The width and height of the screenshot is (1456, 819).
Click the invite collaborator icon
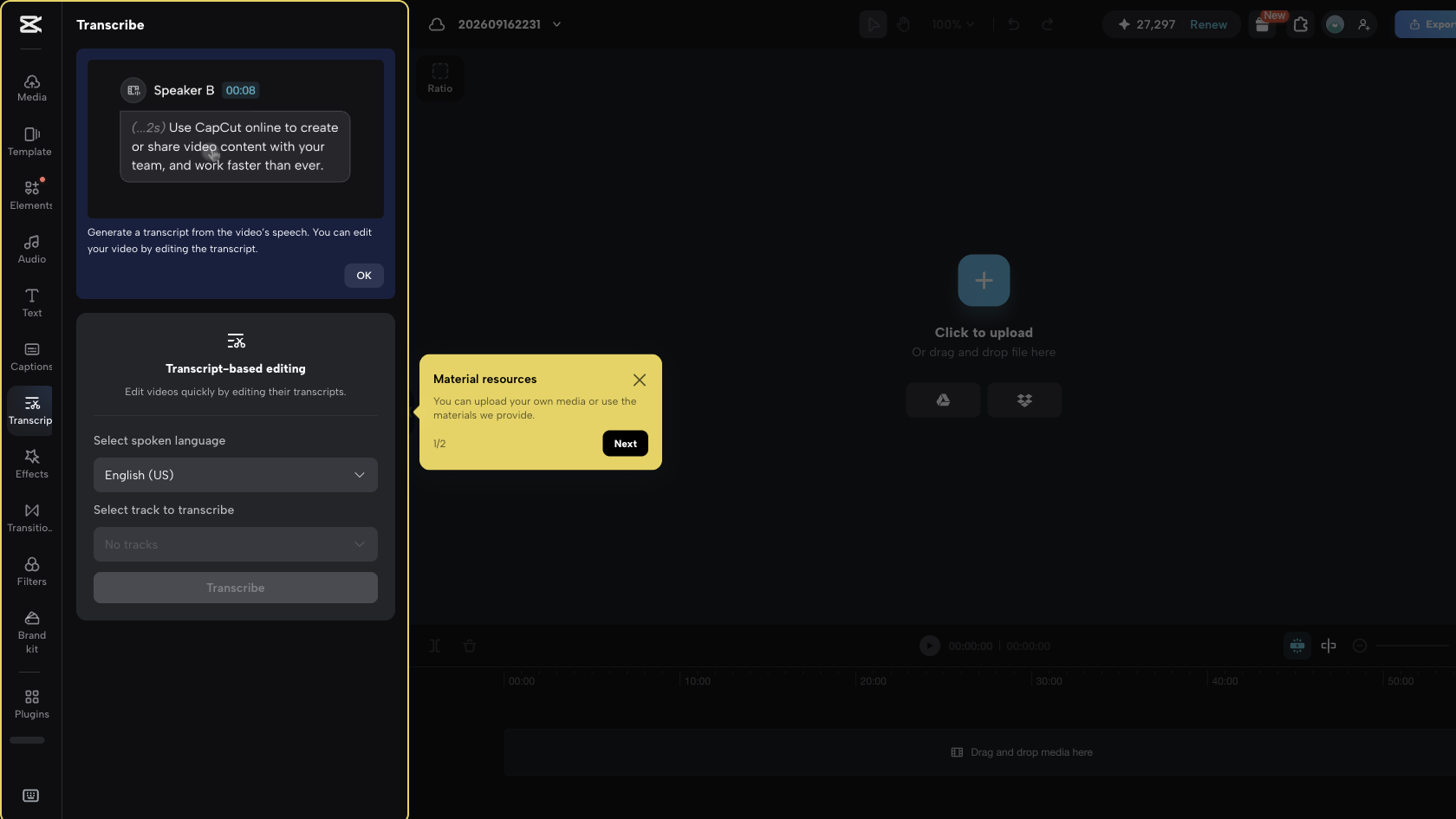click(x=1364, y=24)
